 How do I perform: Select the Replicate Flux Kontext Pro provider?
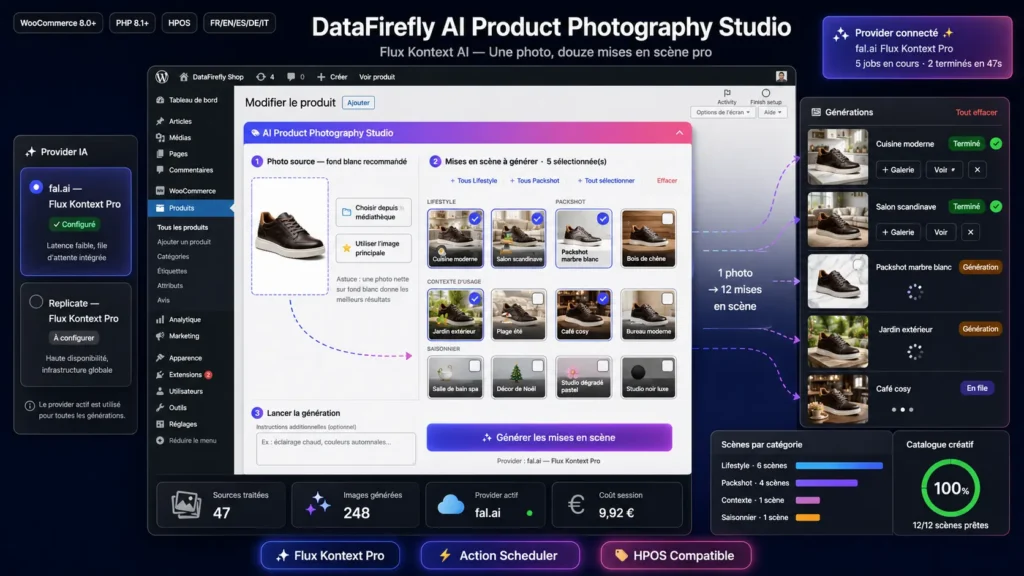point(36,302)
